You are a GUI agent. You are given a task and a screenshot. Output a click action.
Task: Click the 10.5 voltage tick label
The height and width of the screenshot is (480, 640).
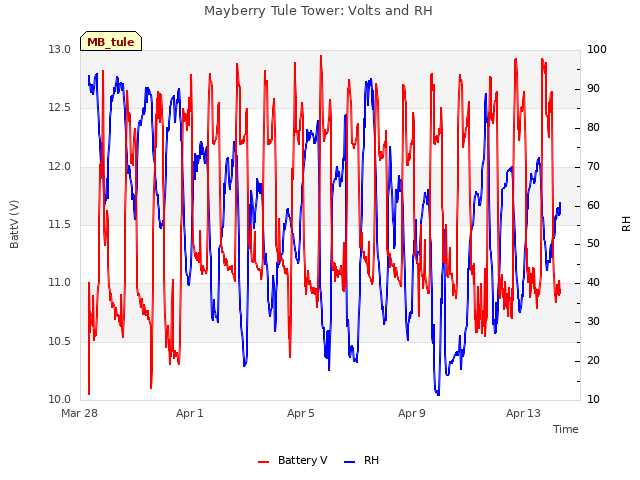tap(60, 342)
